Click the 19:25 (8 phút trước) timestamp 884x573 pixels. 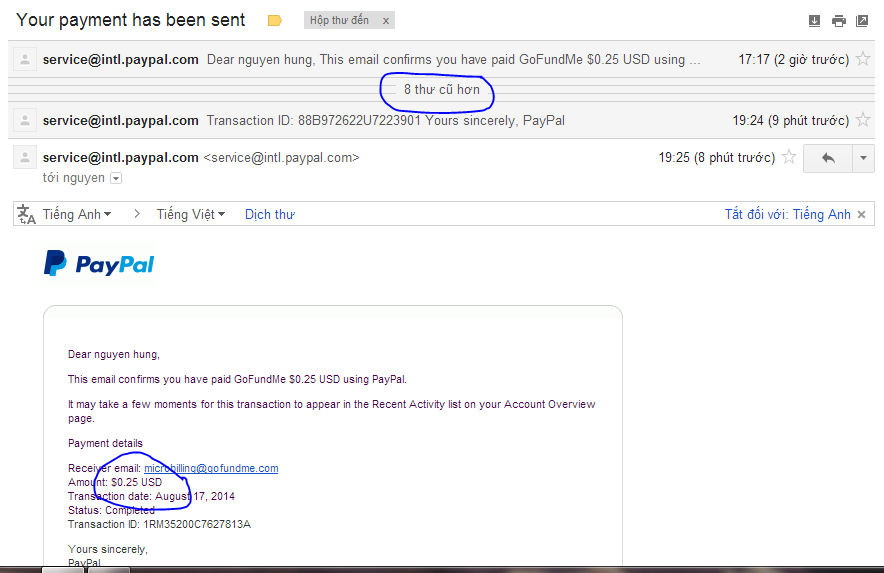(717, 157)
